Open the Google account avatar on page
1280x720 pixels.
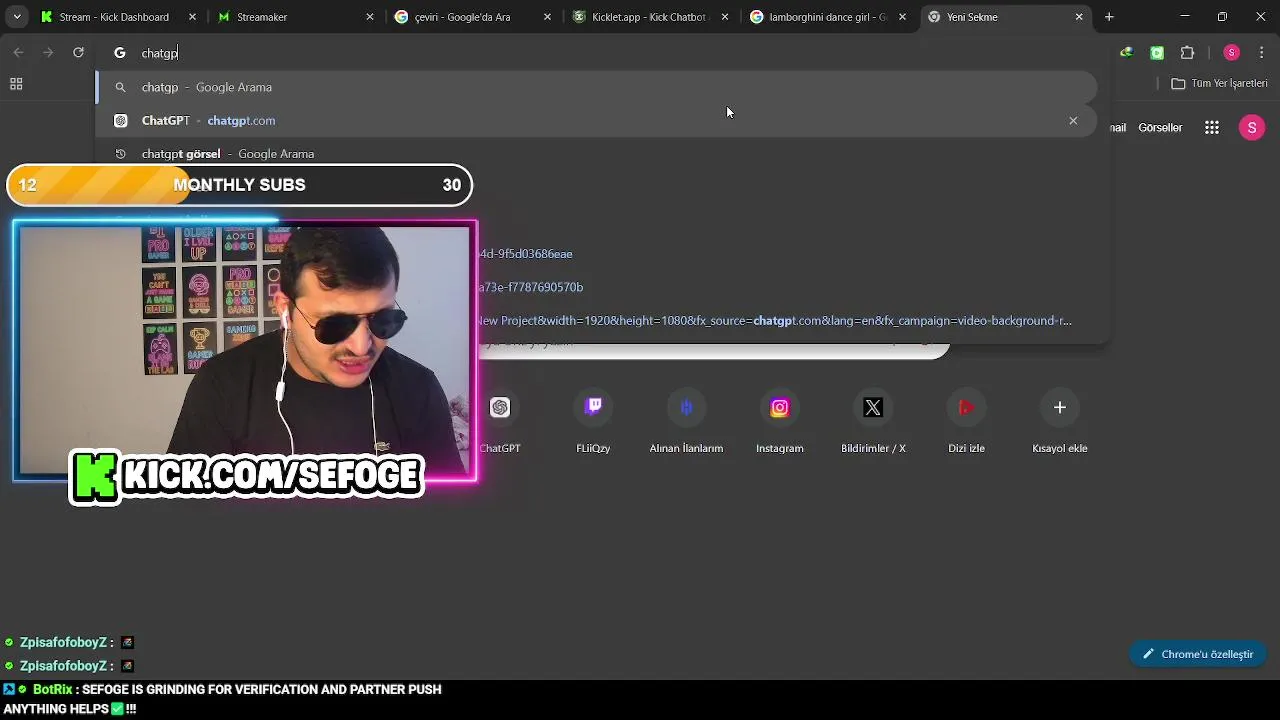click(1252, 127)
